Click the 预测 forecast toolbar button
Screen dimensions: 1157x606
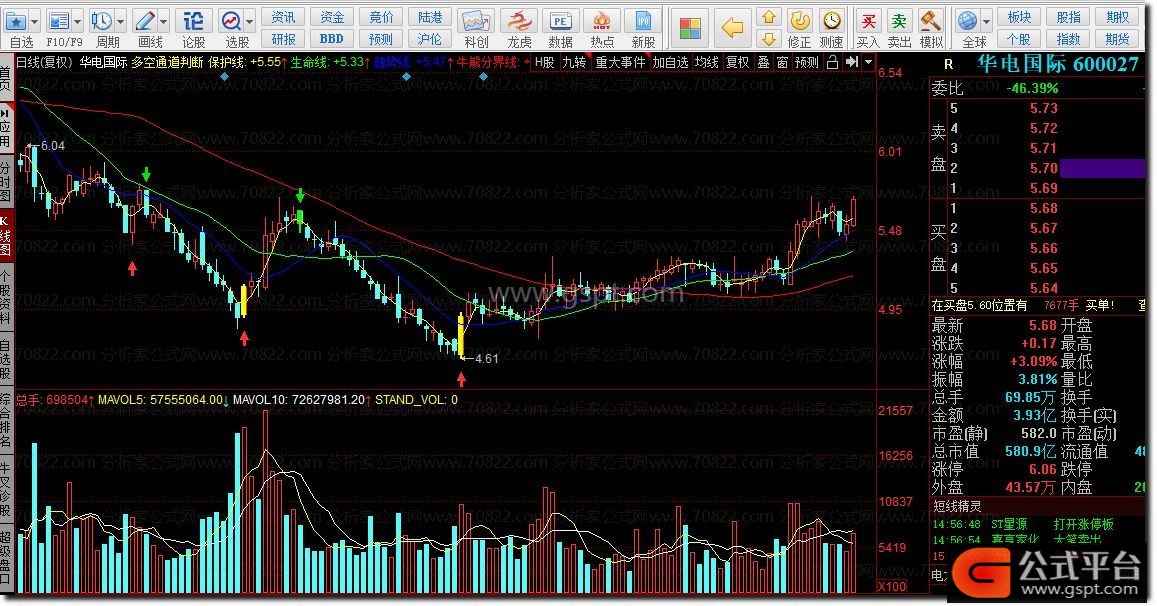381,38
